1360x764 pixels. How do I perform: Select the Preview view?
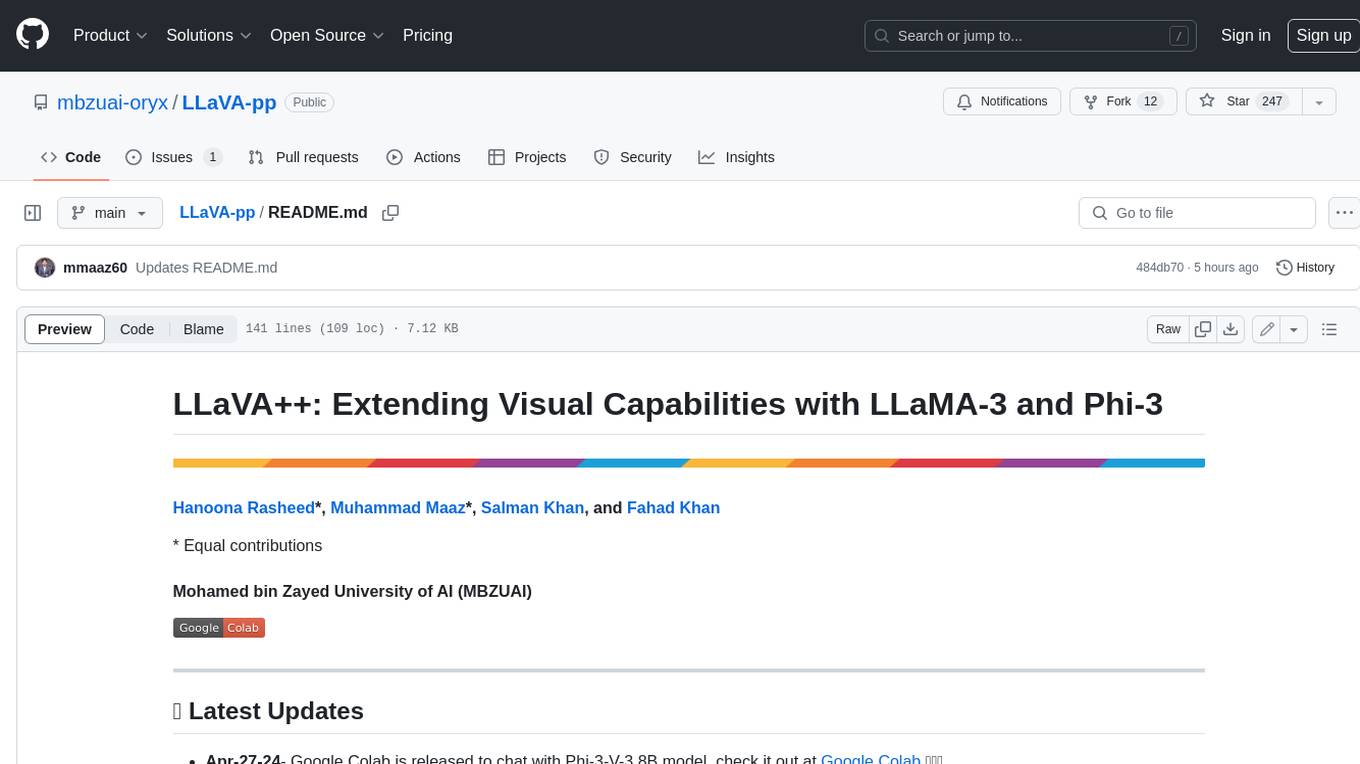click(x=65, y=329)
